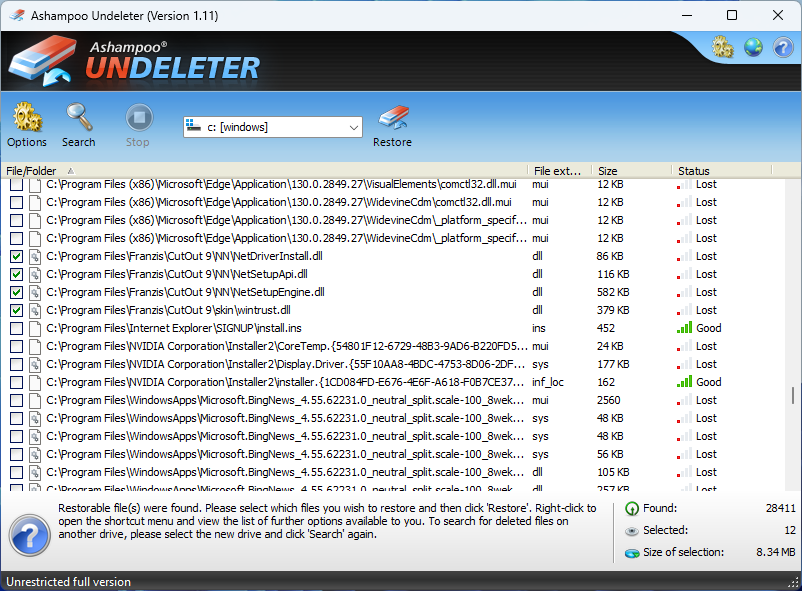Select the BingNews 56 KB sys row

click(x=394, y=454)
